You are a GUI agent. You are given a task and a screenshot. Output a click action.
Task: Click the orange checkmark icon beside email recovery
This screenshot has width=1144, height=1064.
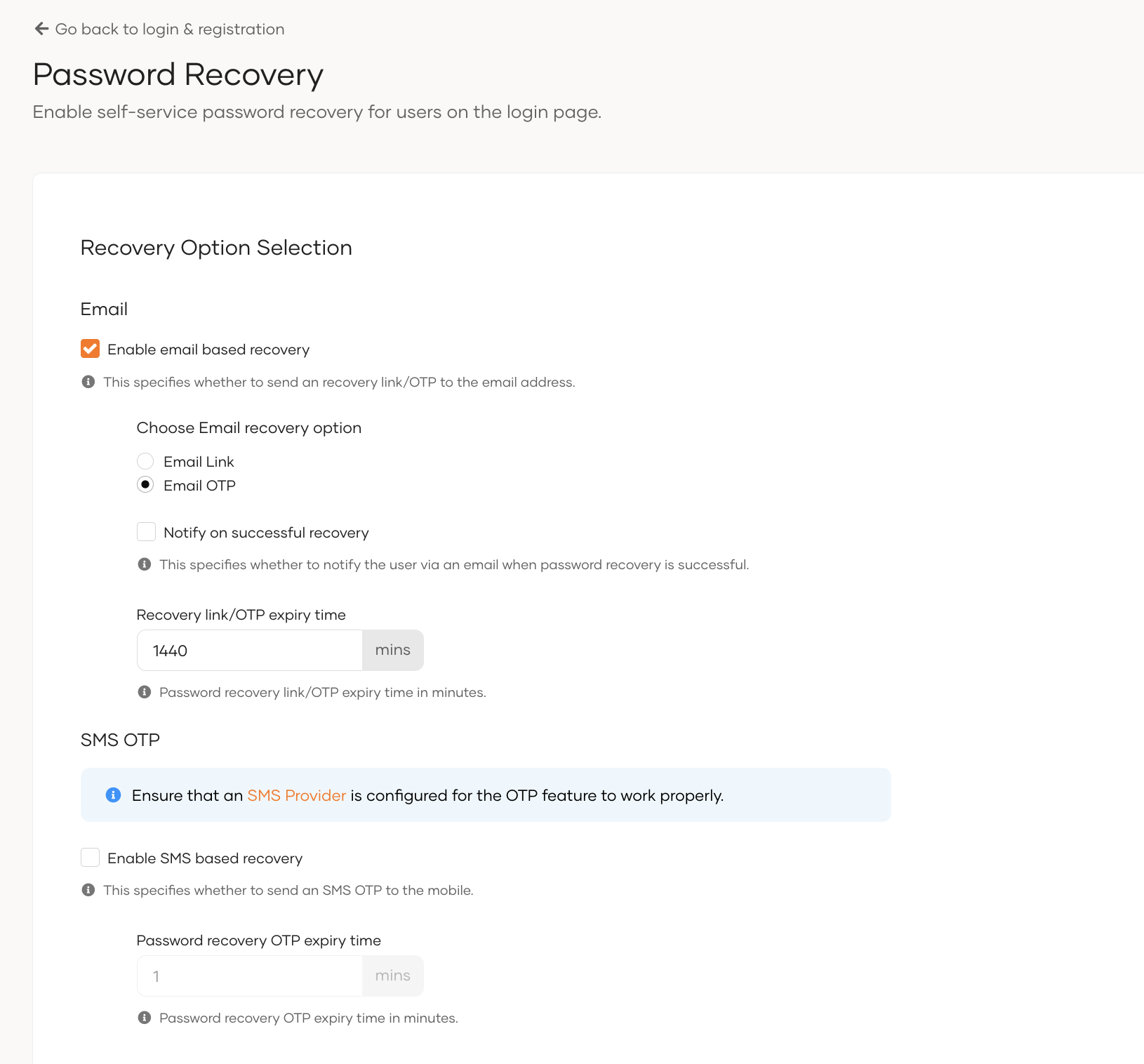pos(90,348)
